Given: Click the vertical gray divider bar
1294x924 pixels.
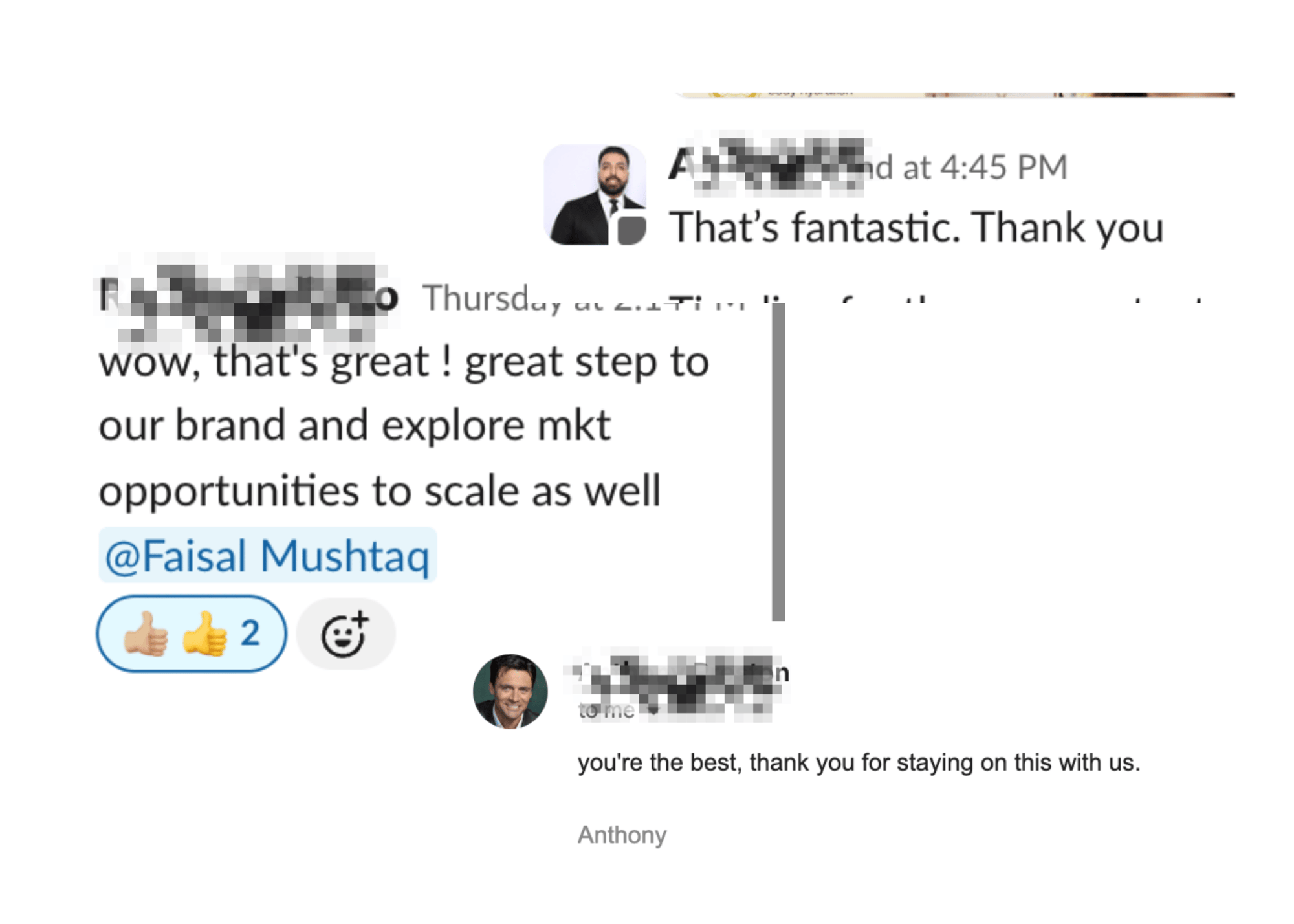Looking at the screenshot, I should (778, 462).
